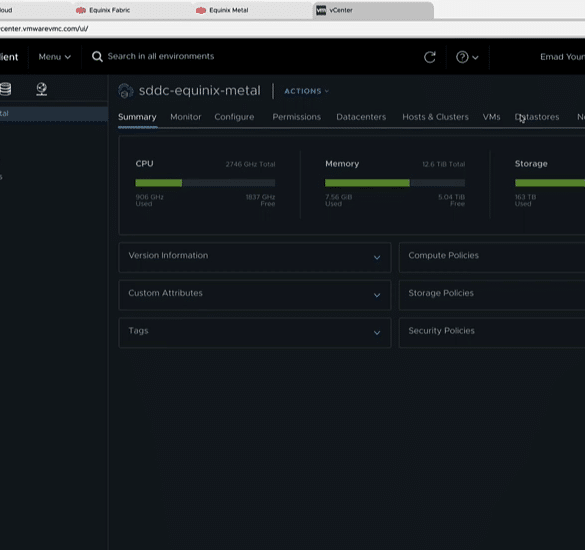The image size is (585, 550).
Task: Click the Equinix Fabric tab favicon
Action: [x=81, y=10]
